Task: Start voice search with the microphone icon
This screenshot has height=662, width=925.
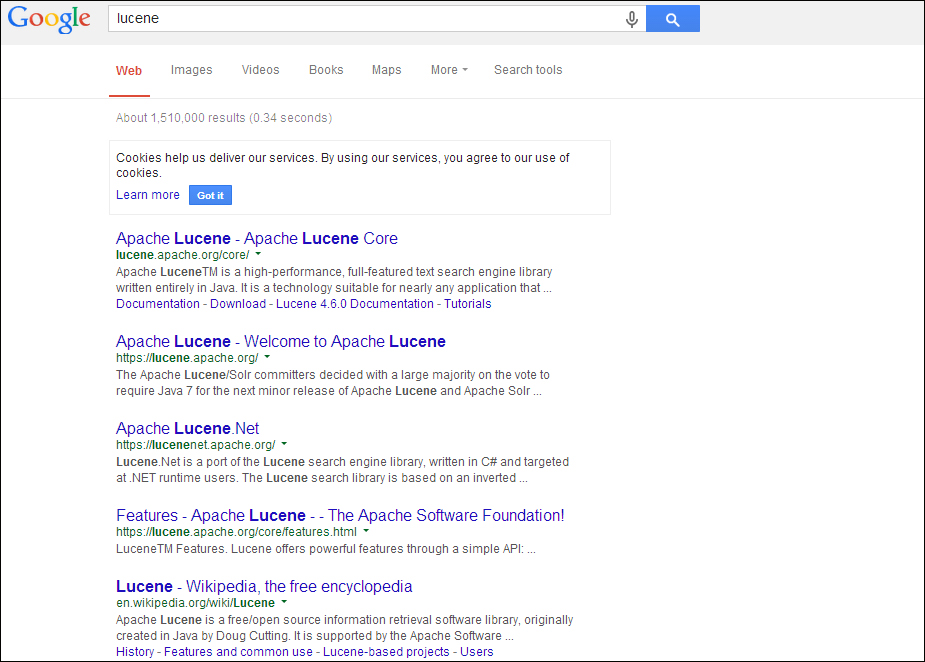Action: pyautogui.click(x=631, y=19)
